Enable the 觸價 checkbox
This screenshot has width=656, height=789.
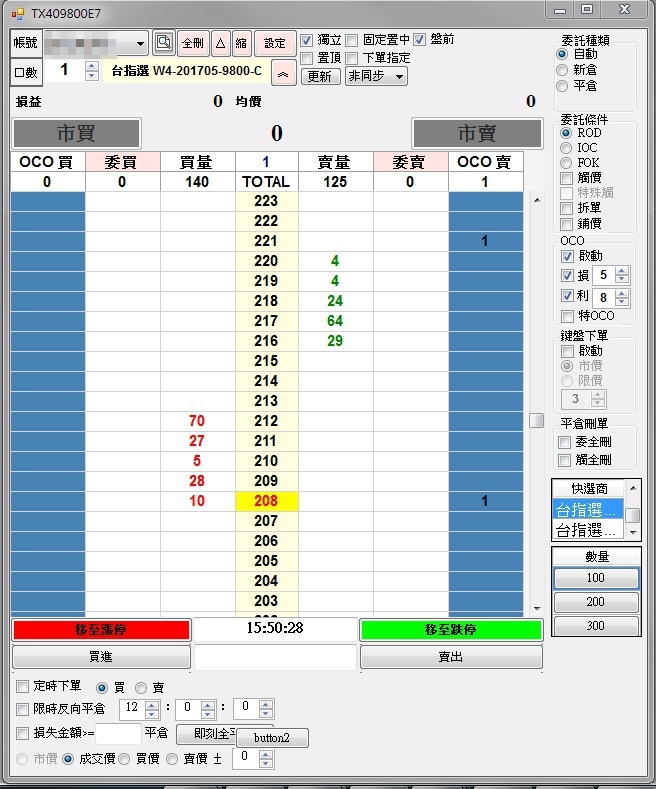tap(566, 178)
